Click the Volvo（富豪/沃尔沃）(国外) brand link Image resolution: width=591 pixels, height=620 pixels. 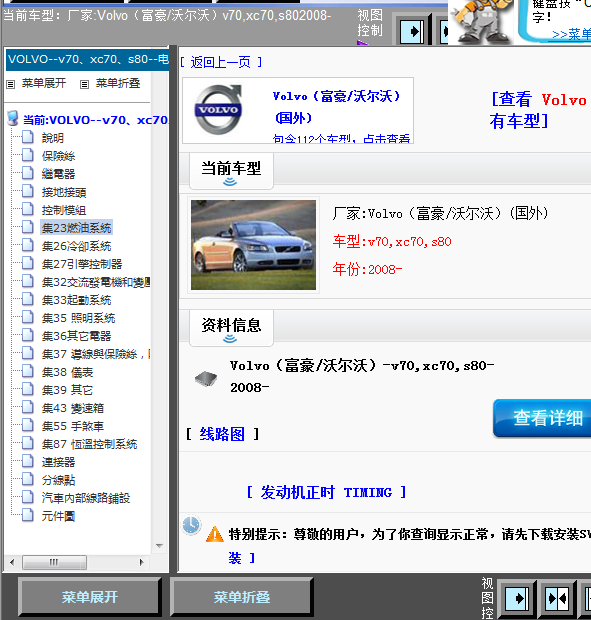[337, 107]
